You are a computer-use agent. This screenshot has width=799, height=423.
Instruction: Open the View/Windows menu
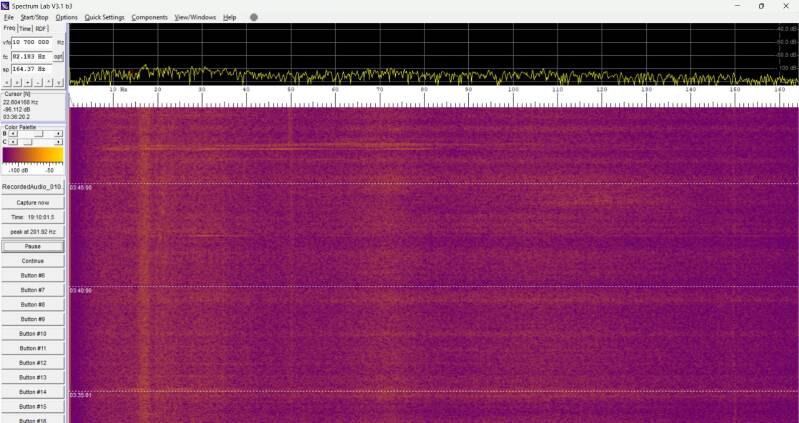(x=195, y=17)
